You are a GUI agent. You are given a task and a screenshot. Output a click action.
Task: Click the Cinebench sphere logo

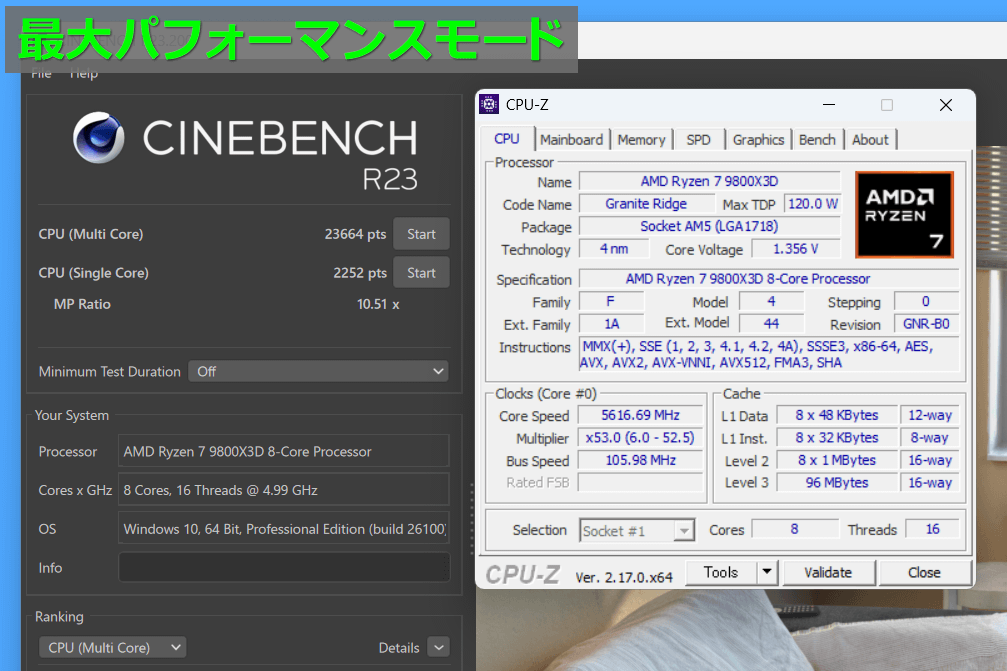pyautogui.click(x=99, y=138)
